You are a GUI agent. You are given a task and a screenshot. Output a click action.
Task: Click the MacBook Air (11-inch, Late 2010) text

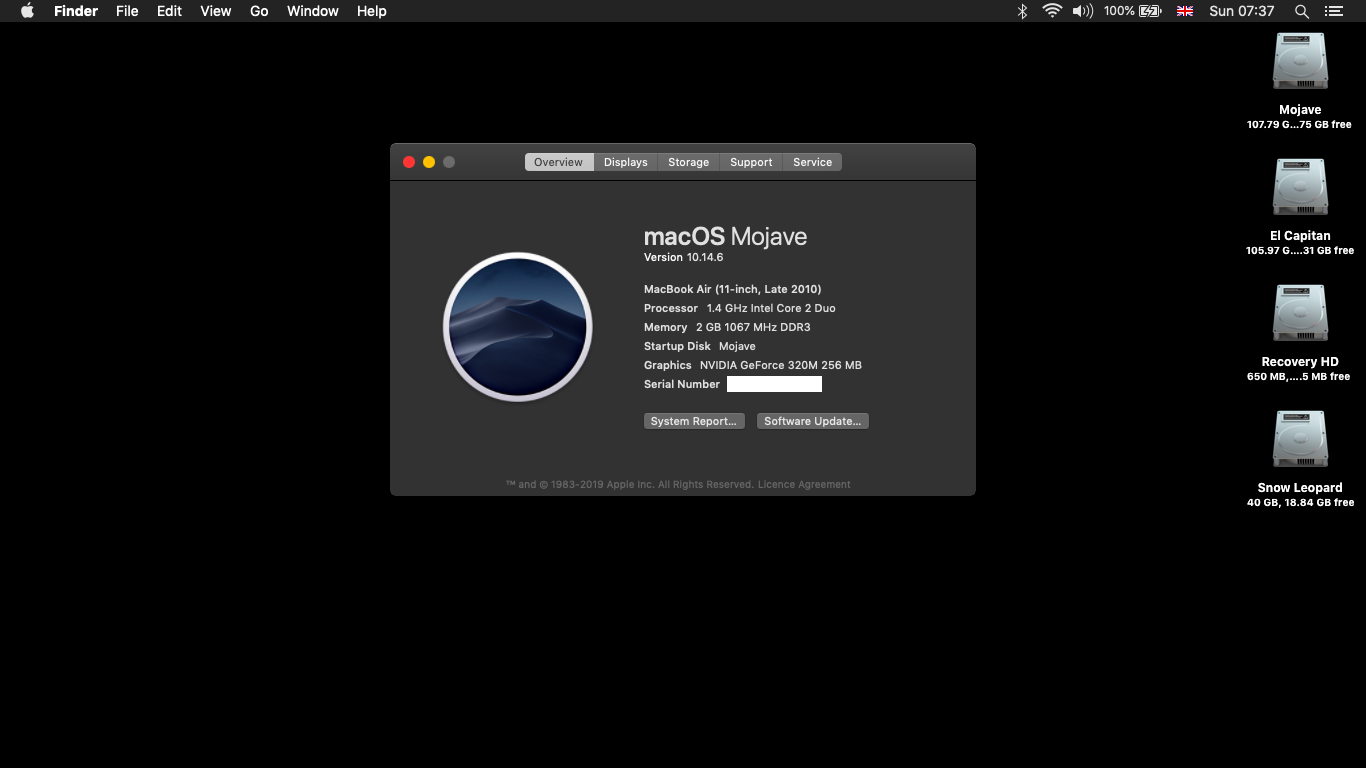pos(733,289)
